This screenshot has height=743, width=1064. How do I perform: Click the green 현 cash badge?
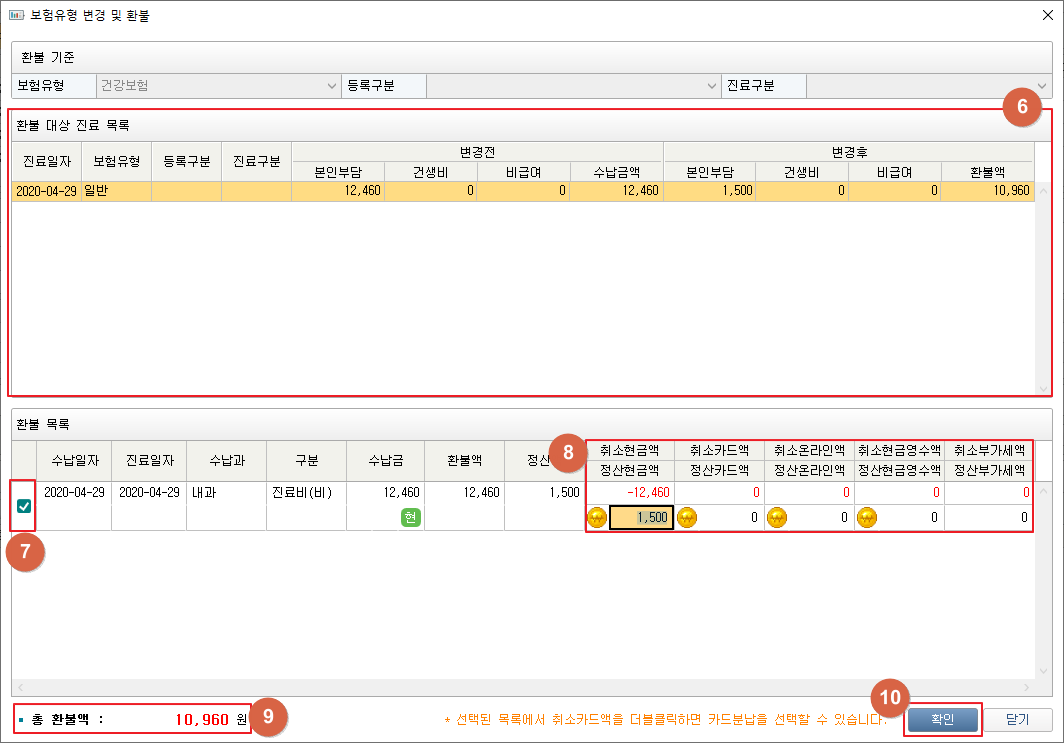click(x=410, y=517)
